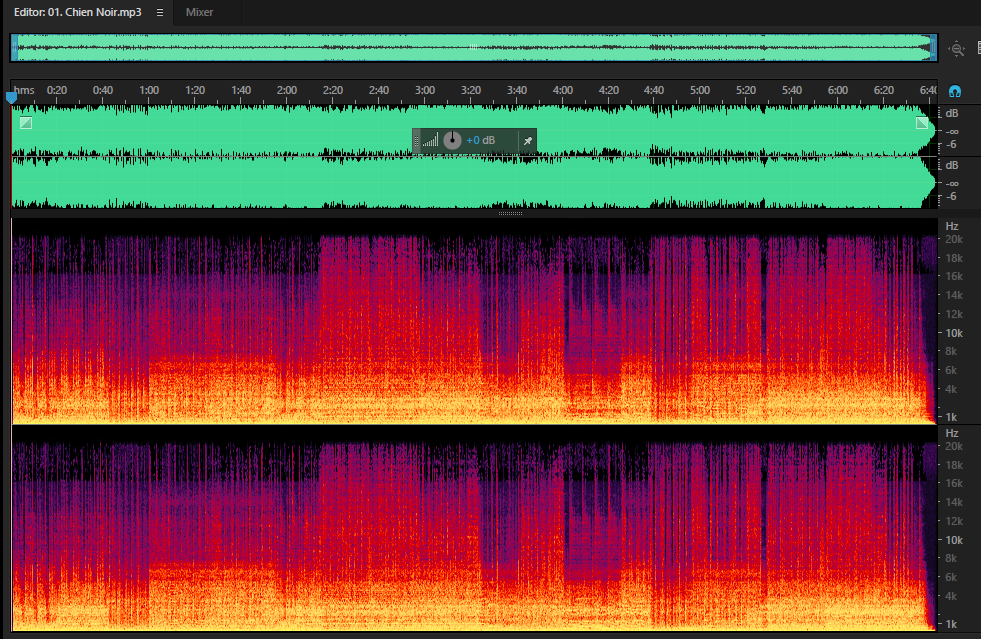Click the 2:40 mark on time ruler

[379, 90]
